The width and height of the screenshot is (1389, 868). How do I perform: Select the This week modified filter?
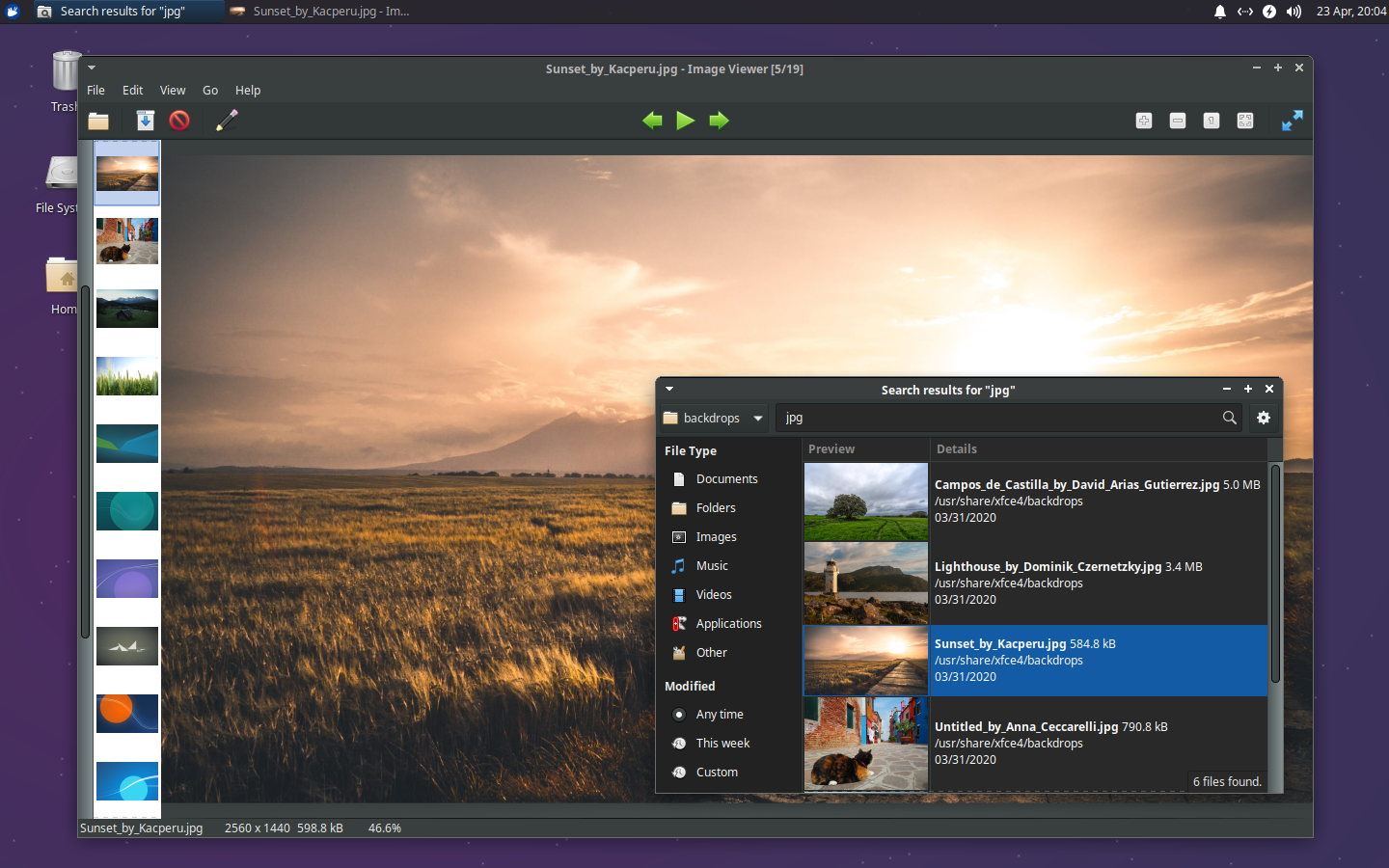pos(722,743)
